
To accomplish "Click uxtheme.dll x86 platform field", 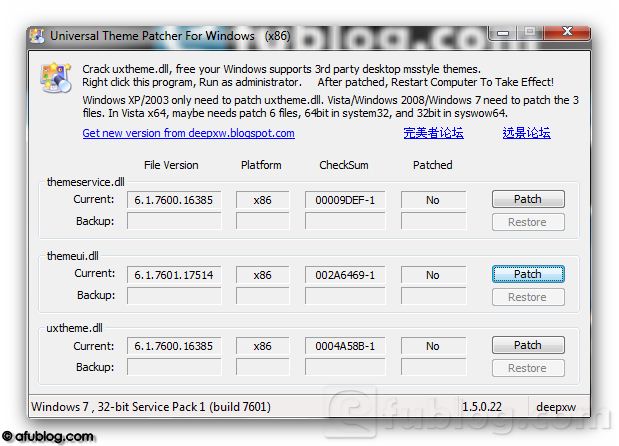I will [263, 346].
